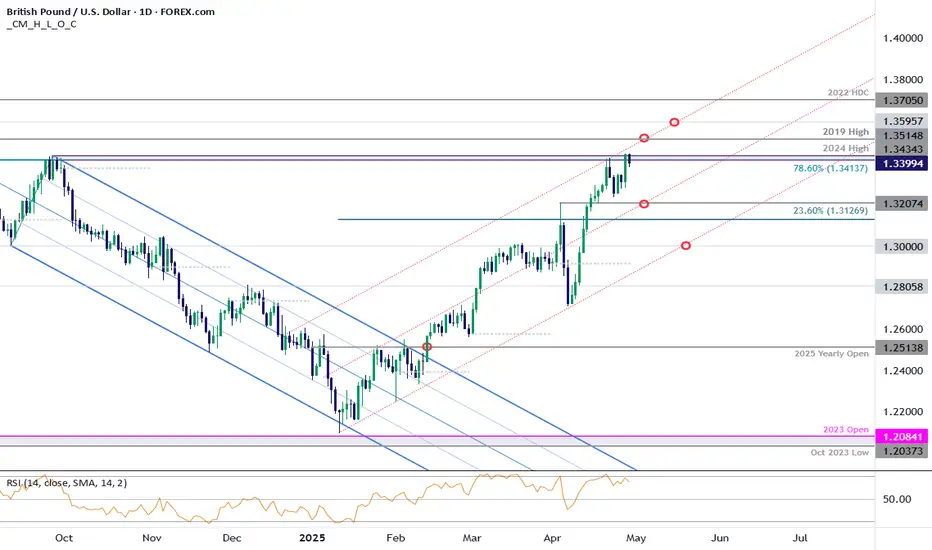Select the 2019 High line label
932x550 pixels.
(x=845, y=131)
